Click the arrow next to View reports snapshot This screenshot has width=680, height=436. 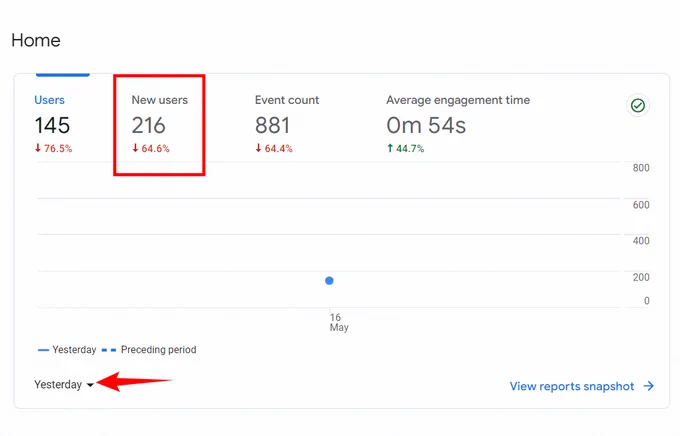pos(649,386)
